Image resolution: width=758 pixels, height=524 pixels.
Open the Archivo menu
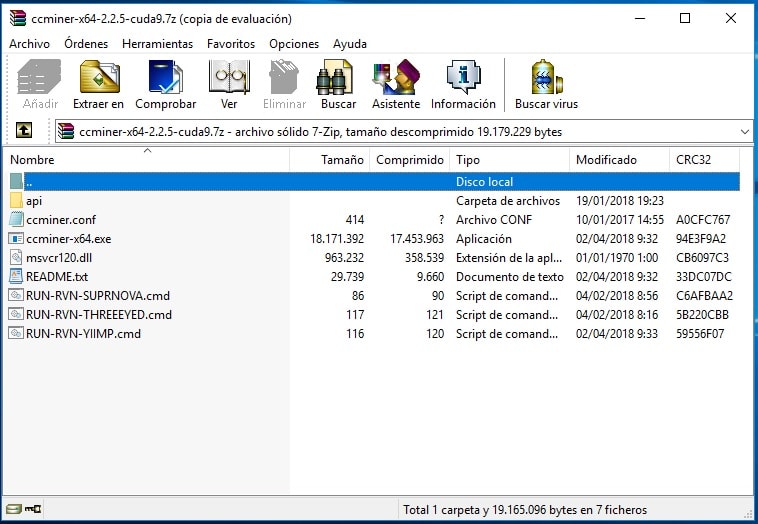point(29,44)
